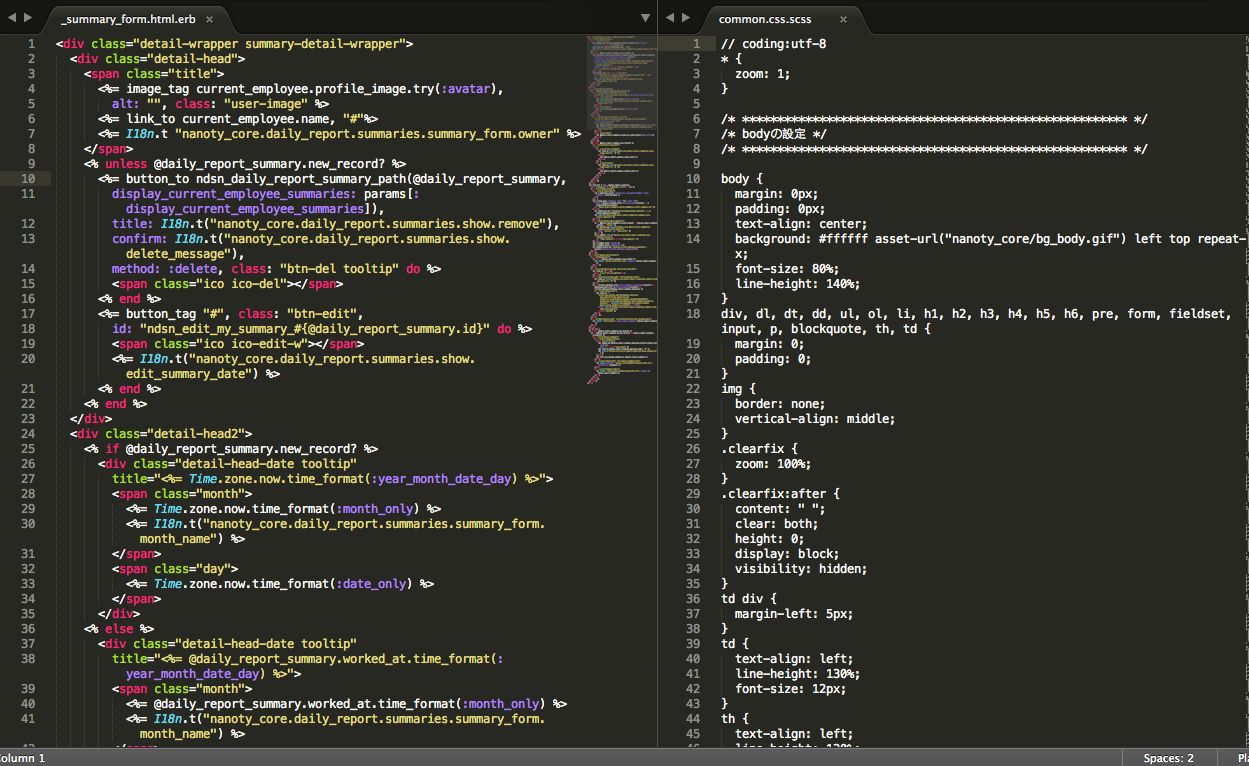Click the "body {" selector line
Image resolution: width=1249 pixels, height=766 pixels.
[x=742, y=179]
